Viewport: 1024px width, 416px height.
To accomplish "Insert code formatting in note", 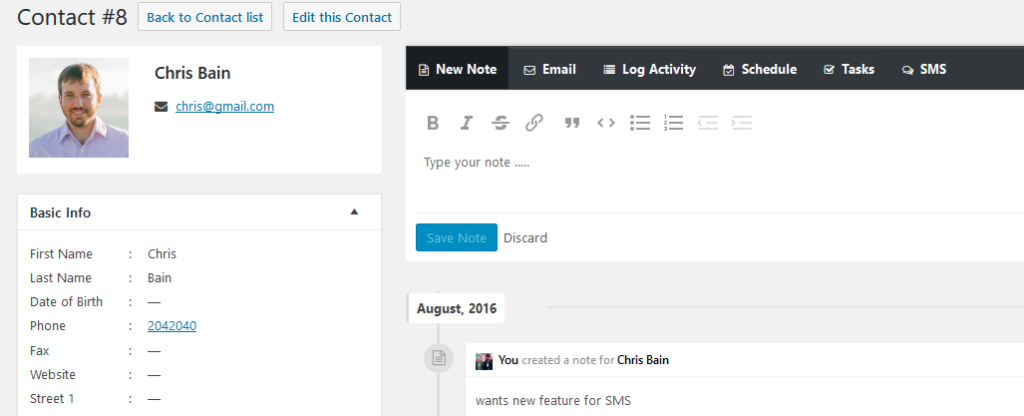I will [x=606, y=123].
